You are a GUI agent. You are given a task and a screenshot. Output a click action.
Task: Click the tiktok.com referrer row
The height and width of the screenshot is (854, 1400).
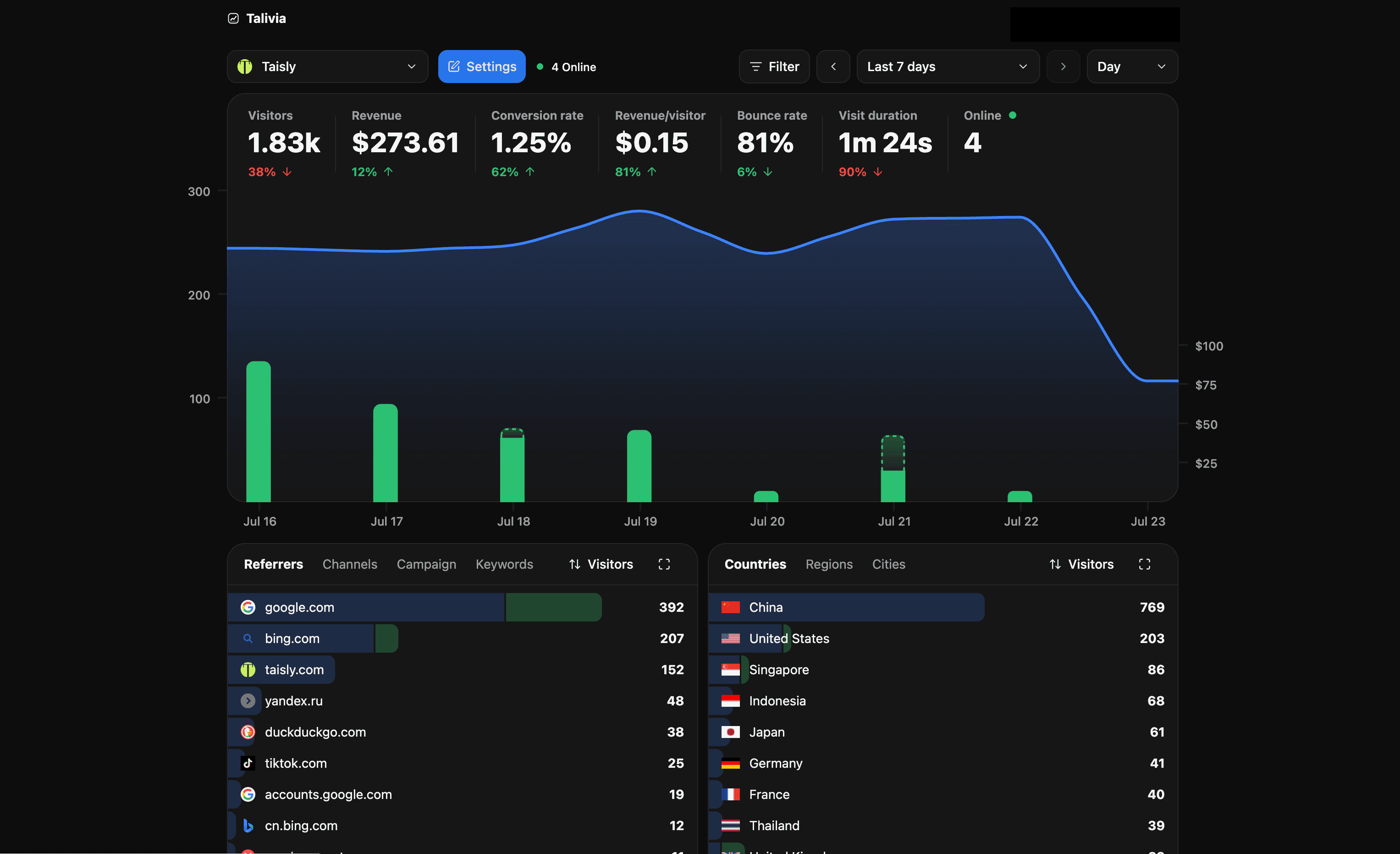462,764
